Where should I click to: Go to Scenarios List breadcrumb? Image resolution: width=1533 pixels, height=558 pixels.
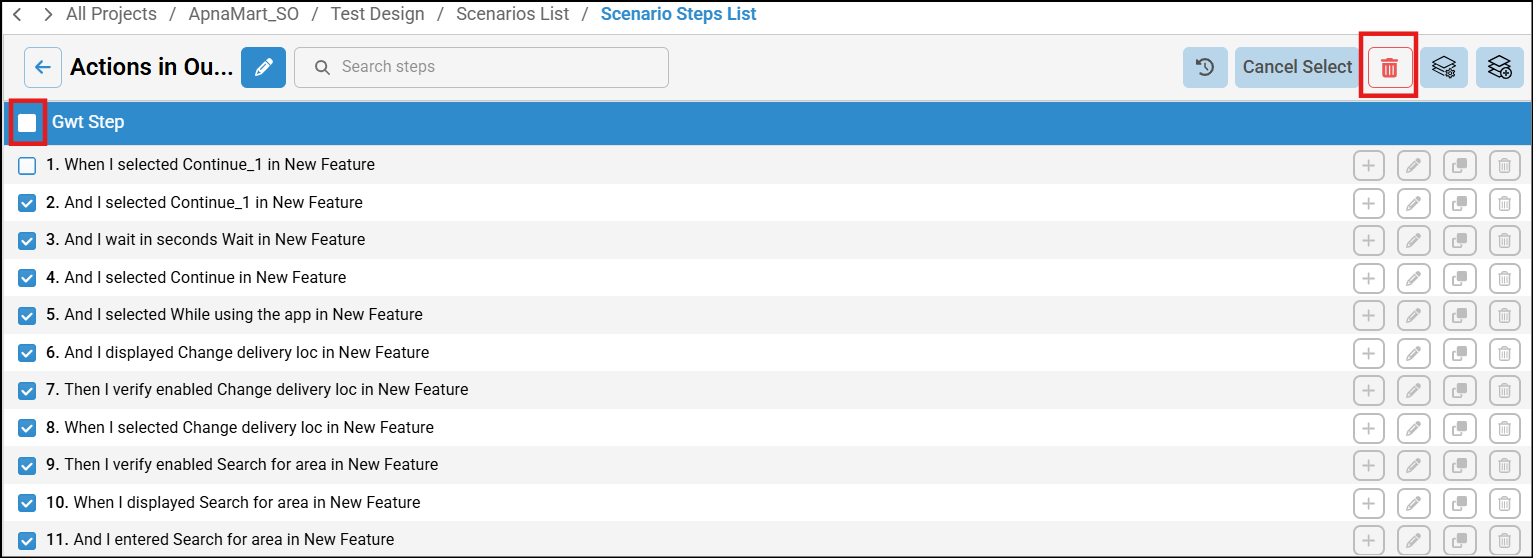512,14
